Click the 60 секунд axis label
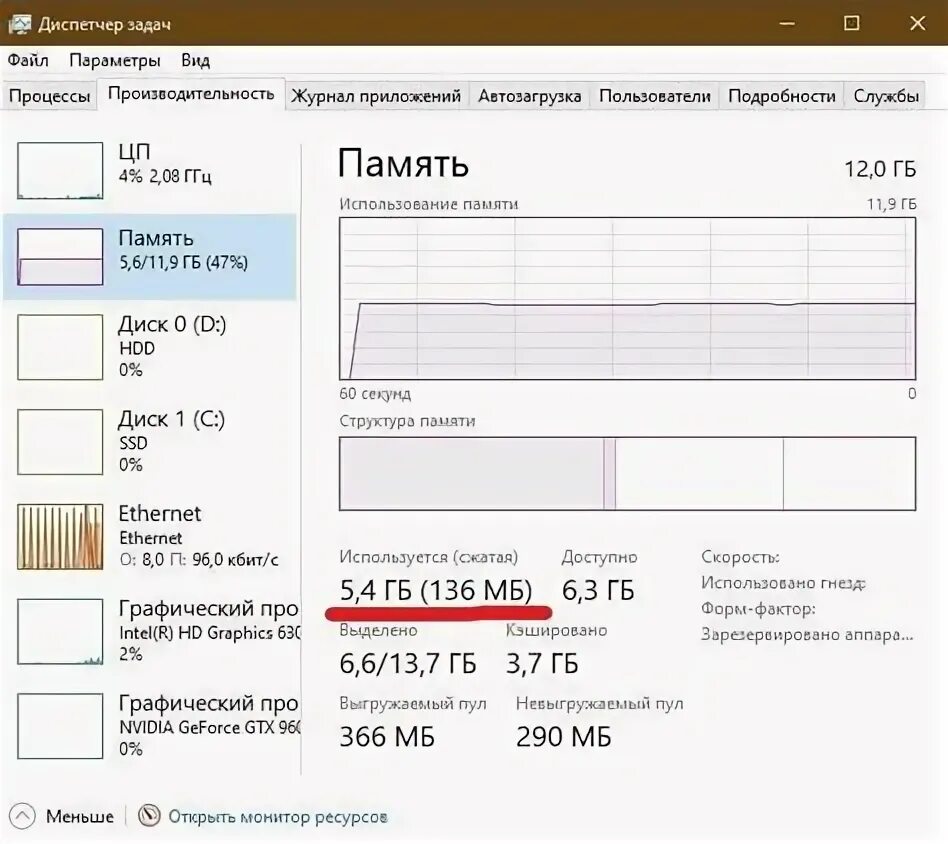 375,394
